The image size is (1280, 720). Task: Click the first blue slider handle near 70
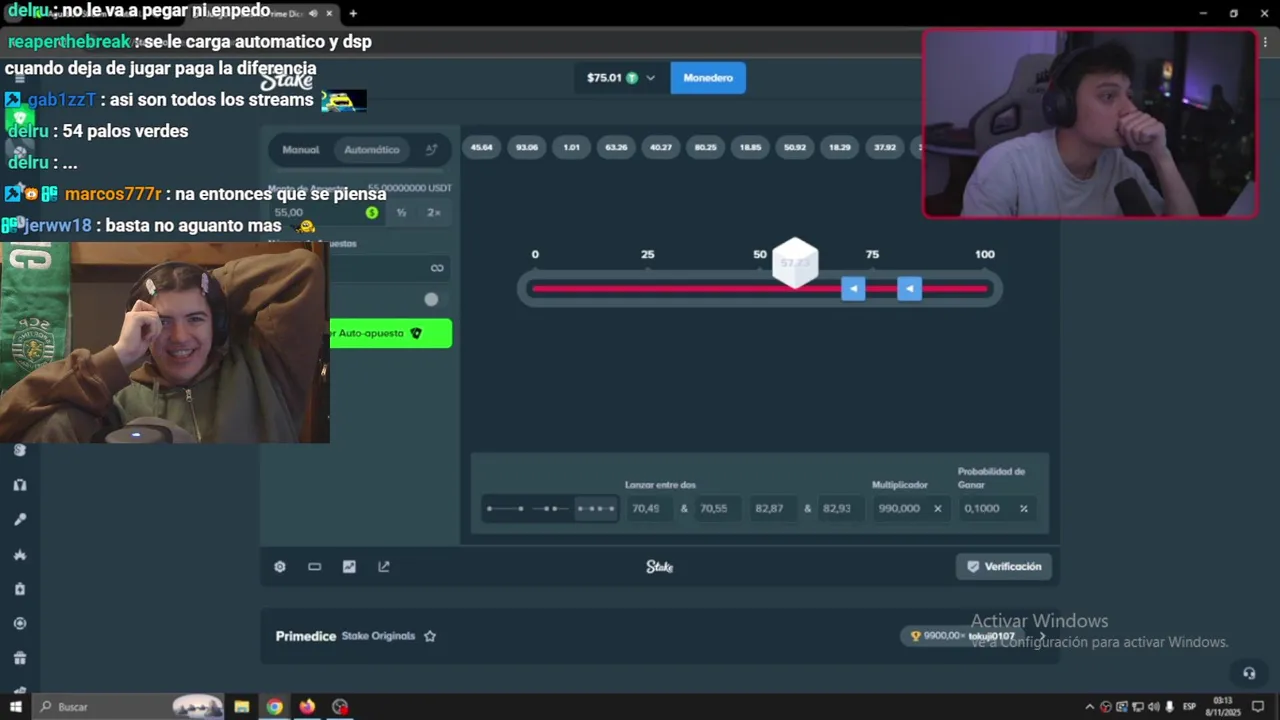click(853, 289)
